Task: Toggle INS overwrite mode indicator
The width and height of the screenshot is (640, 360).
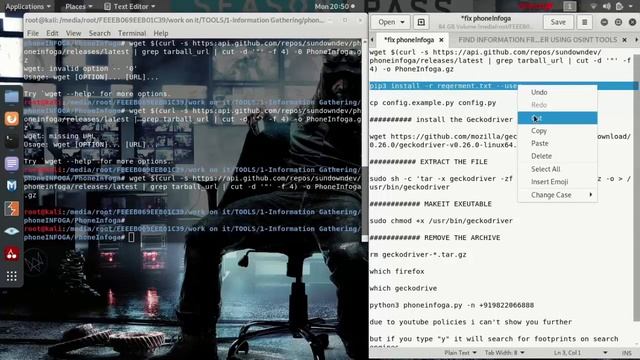Action: [627, 353]
